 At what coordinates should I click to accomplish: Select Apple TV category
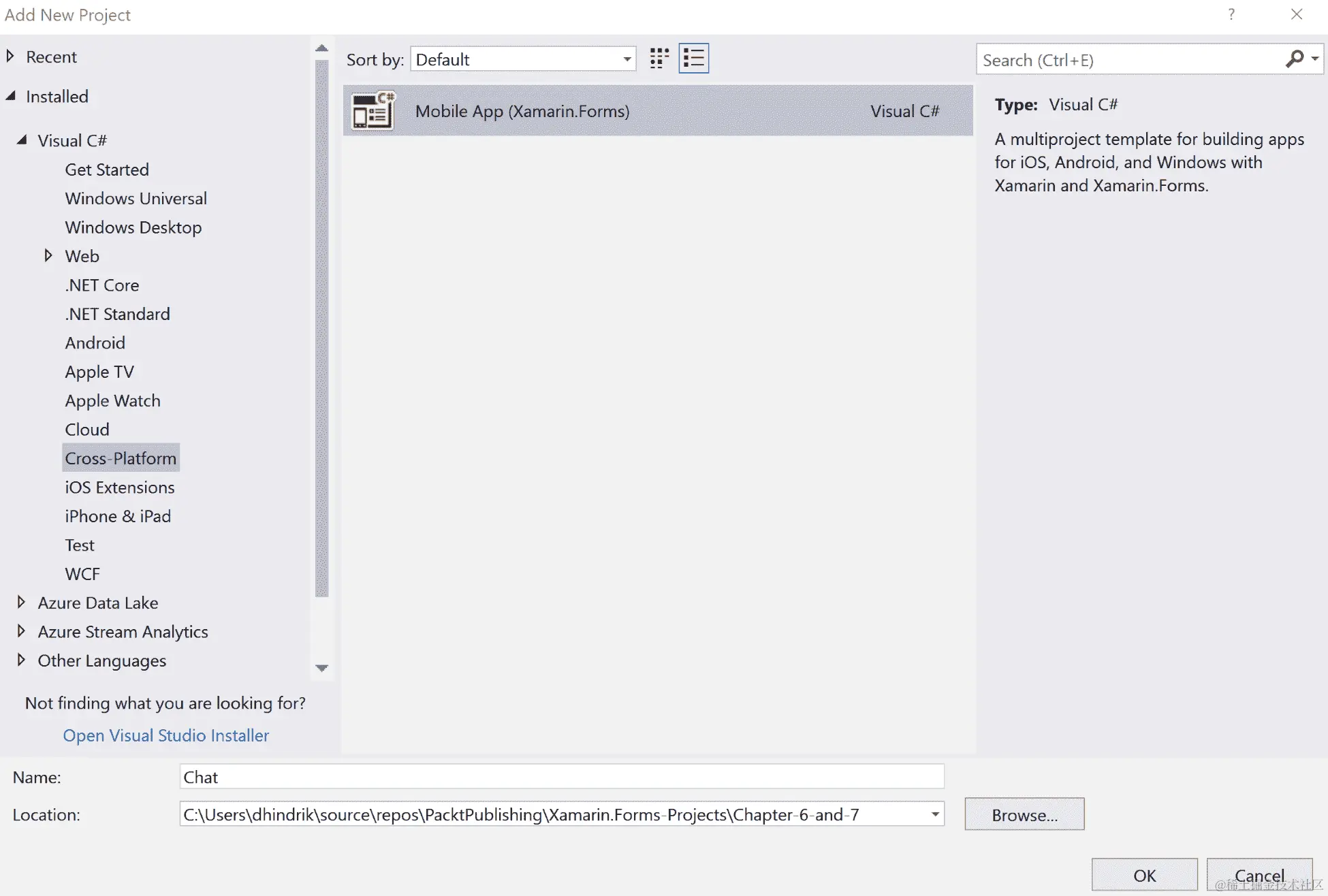click(x=99, y=372)
